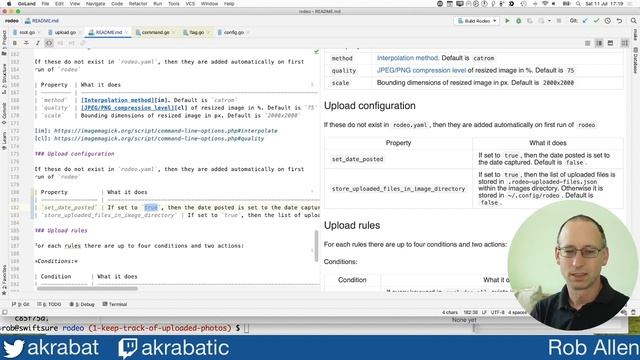This screenshot has height=360, width=640.
Task: Open the Git tool window at bottom
Action: (21, 304)
